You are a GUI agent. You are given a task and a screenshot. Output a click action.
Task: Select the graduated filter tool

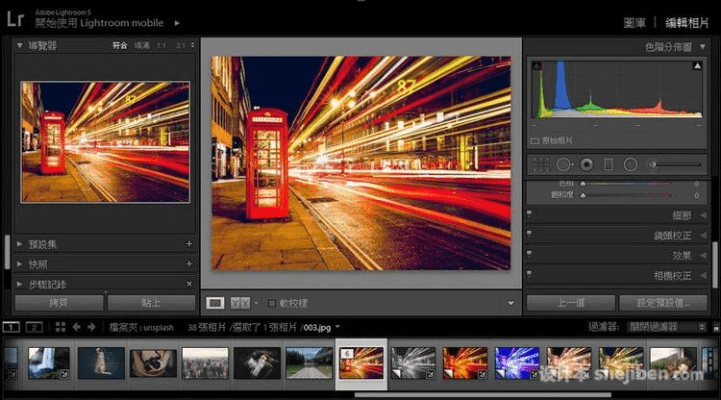608,165
